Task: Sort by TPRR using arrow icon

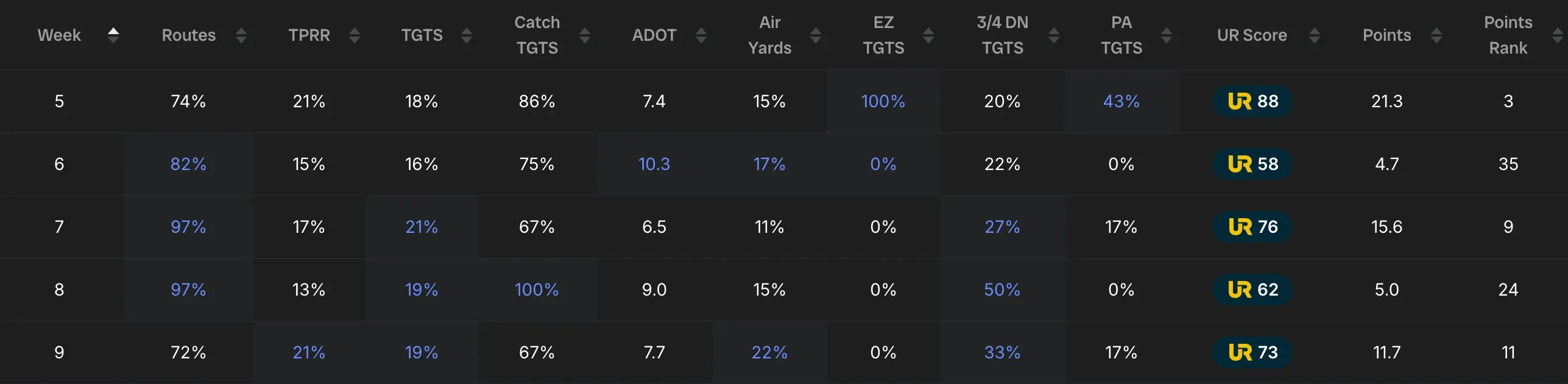Action: [355, 35]
